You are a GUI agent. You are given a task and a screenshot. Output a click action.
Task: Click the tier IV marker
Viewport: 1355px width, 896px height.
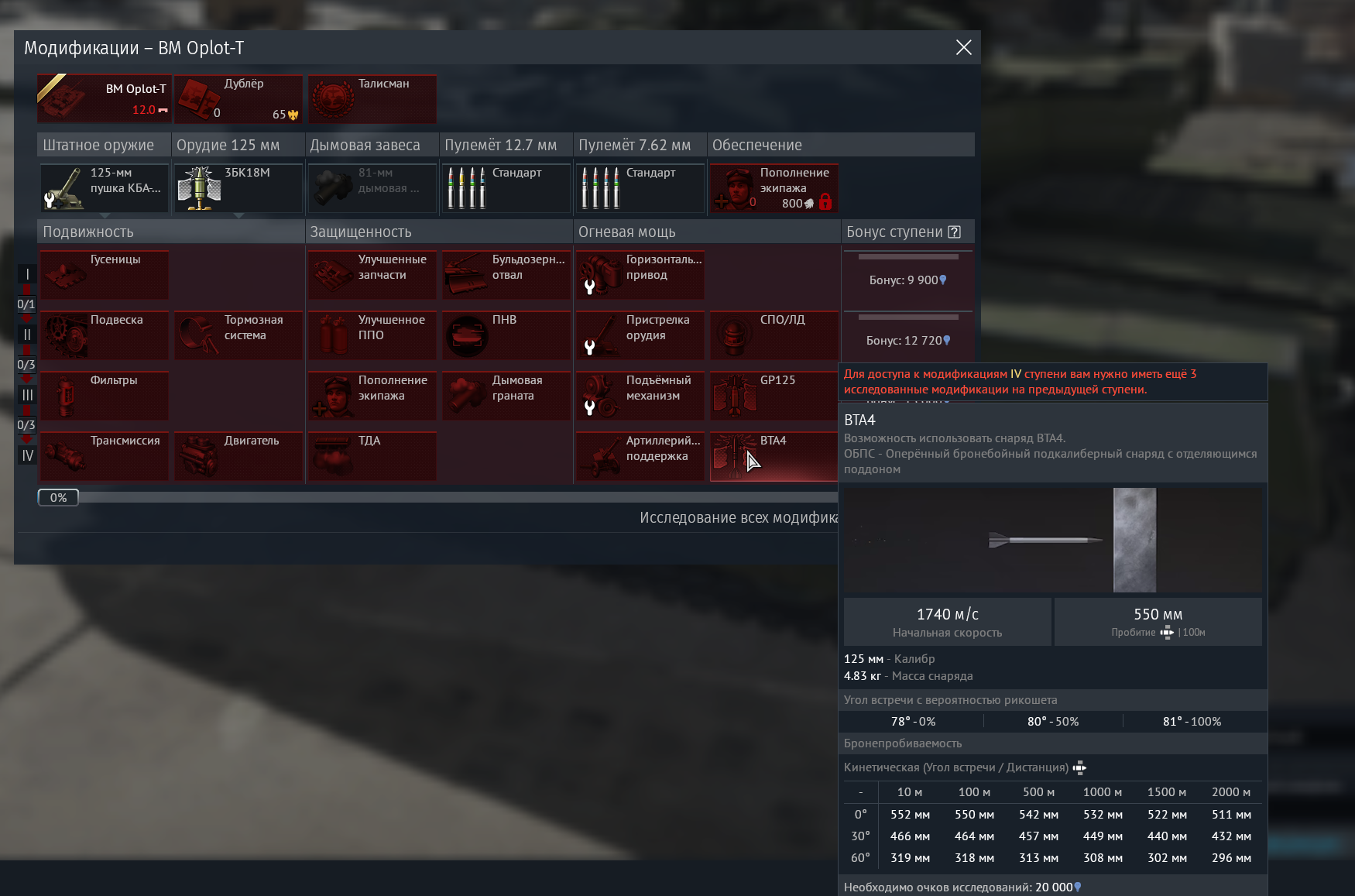click(x=27, y=455)
